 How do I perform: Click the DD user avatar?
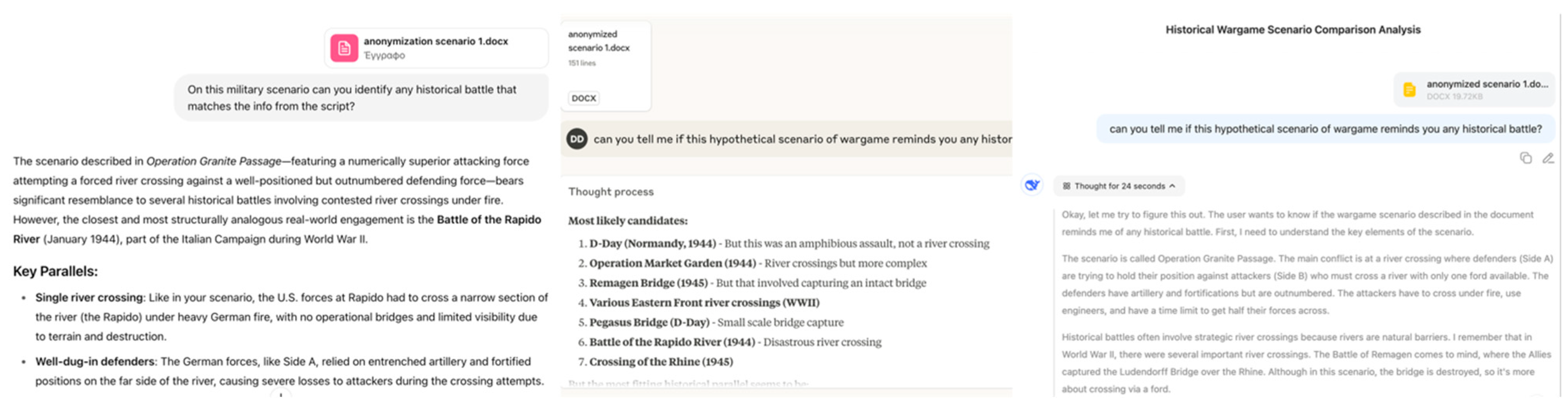(x=577, y=139)
